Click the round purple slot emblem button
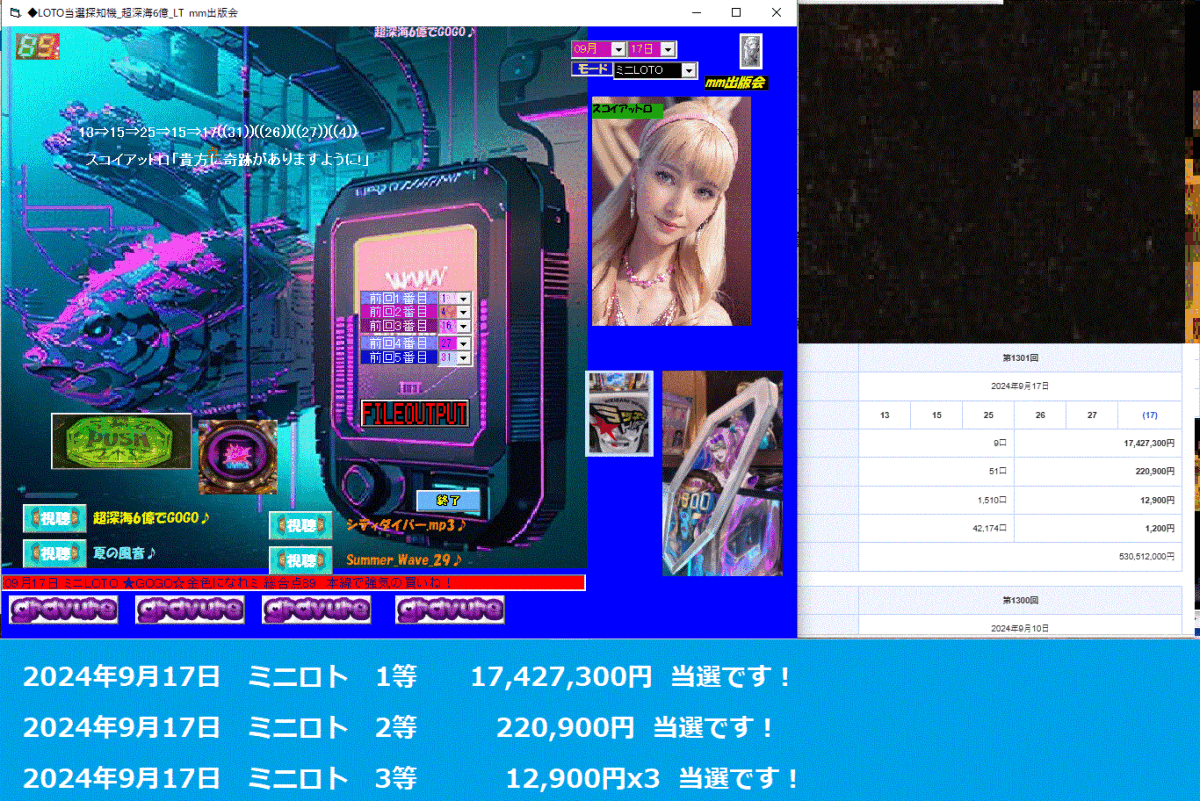 [x=238, y=456]
